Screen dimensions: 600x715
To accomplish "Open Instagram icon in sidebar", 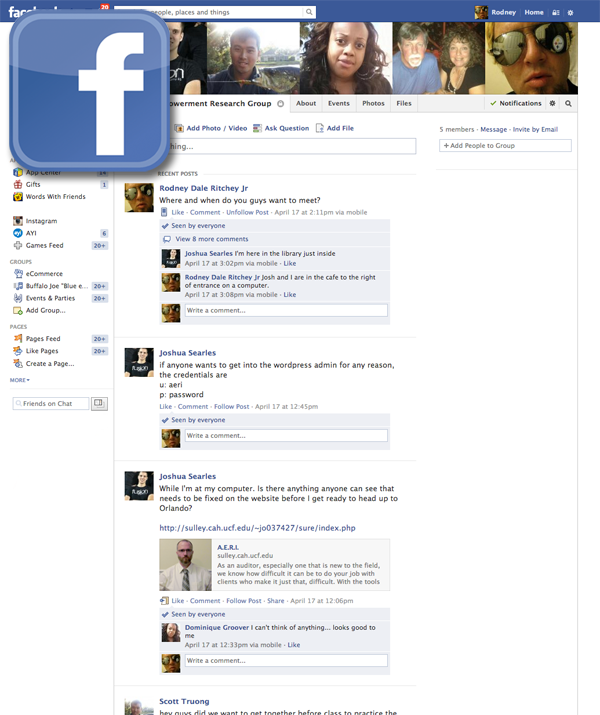I will 18,221.
